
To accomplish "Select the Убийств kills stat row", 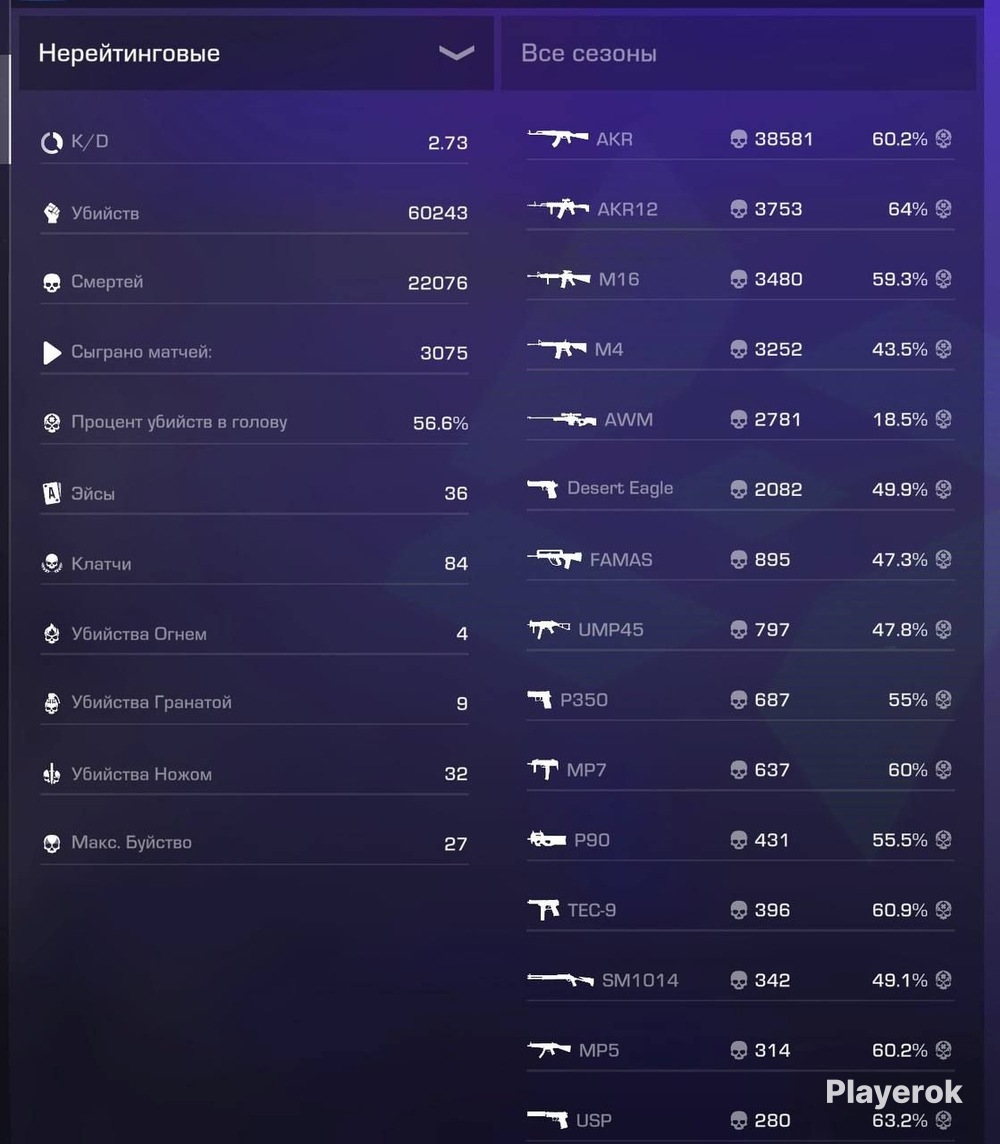I will [x=254, y=213].
